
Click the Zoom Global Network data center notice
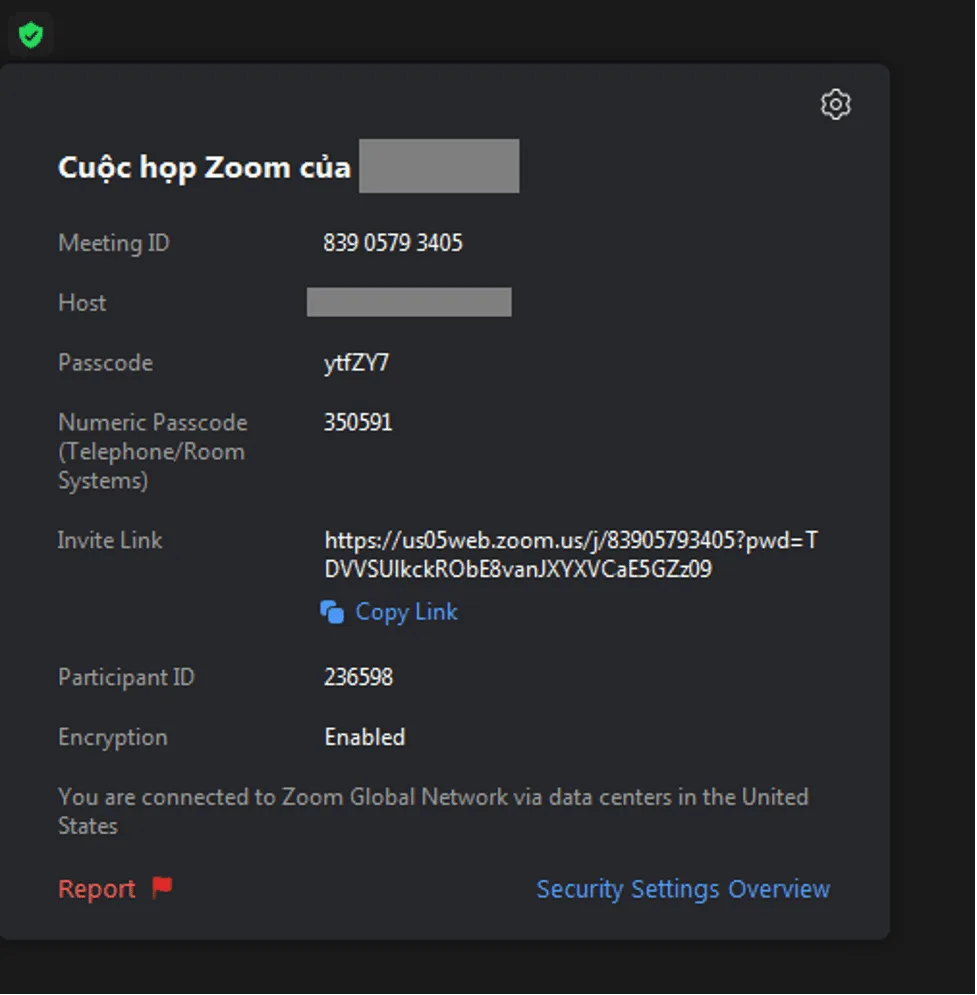[x=433, y=811]
